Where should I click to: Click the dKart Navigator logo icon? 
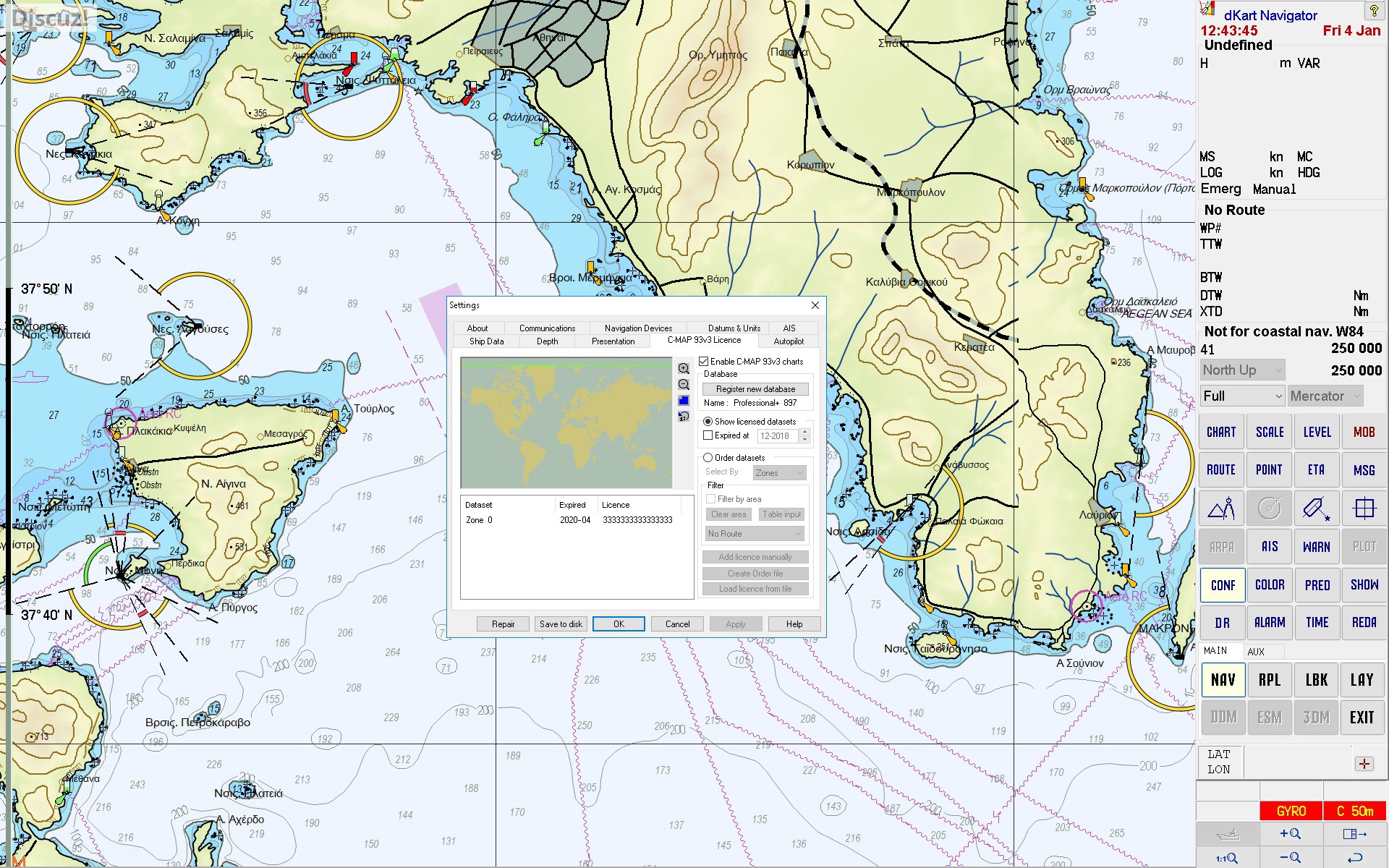click(1207, 9)
